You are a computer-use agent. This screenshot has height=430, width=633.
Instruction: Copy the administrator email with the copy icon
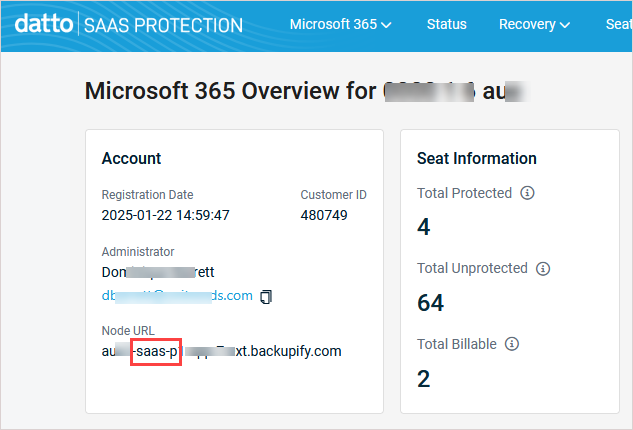point(266,296)
